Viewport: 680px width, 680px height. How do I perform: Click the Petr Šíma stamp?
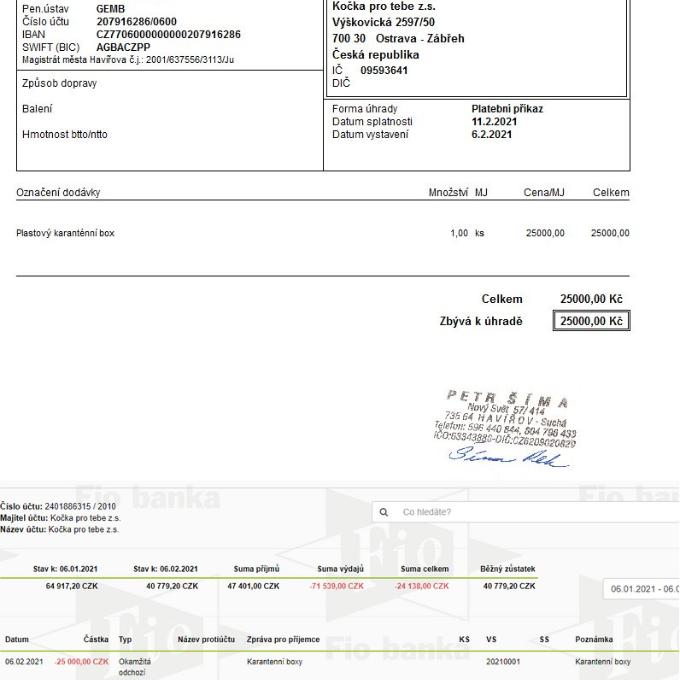(506, 418)
